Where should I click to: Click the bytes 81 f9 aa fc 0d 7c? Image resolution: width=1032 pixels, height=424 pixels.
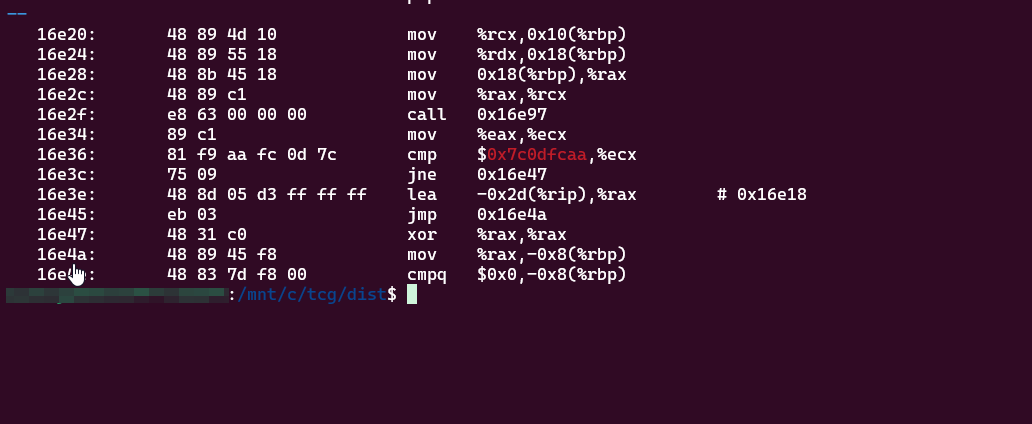(252, 155)
